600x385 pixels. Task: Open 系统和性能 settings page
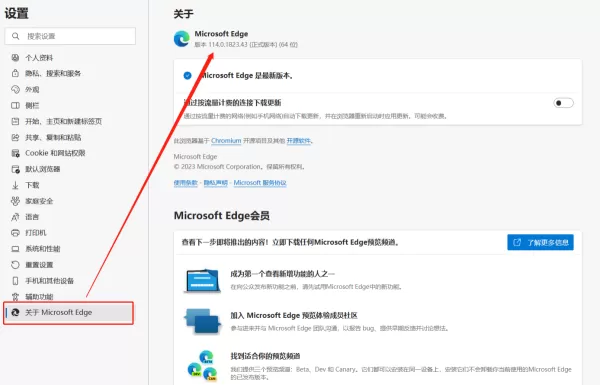click(x=42, y=249)
